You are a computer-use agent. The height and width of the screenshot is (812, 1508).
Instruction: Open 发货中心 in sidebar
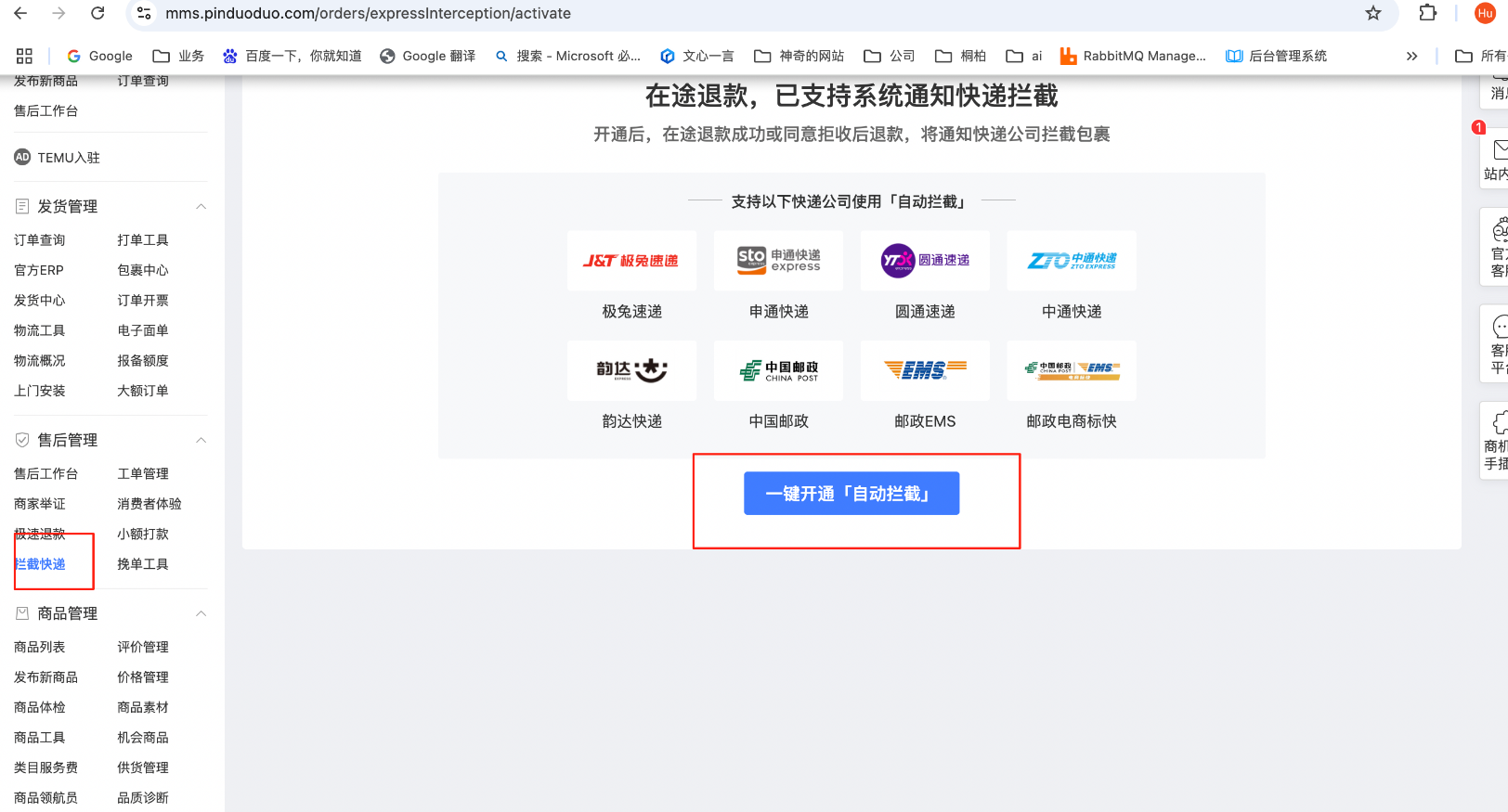(x=40, y=301)
